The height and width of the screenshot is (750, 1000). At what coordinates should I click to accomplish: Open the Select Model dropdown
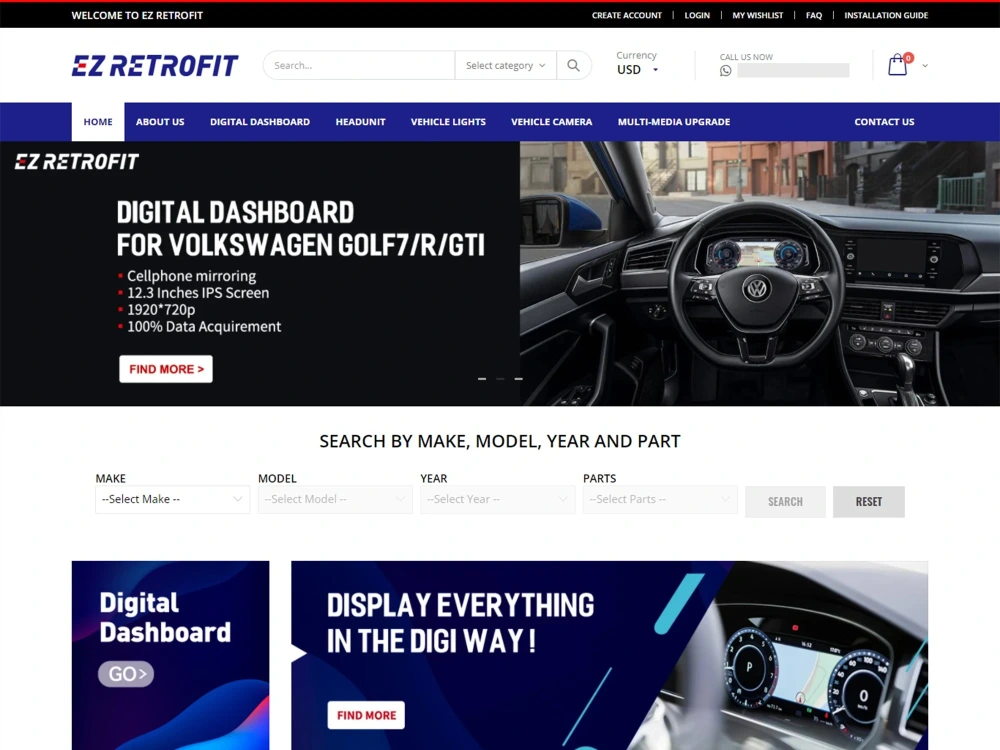(335, 499)
